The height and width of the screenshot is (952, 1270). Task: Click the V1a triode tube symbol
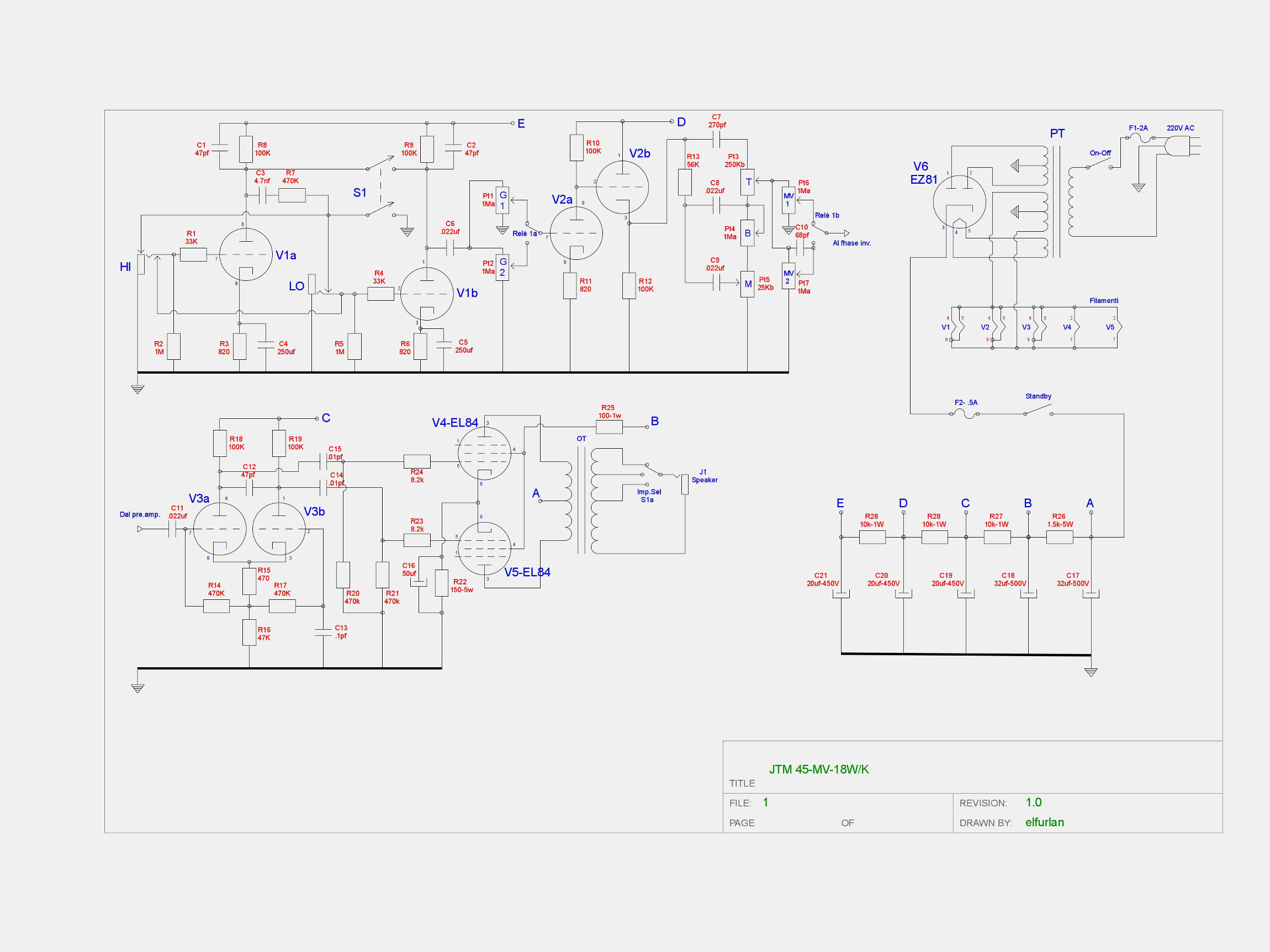tap(246, 254)
